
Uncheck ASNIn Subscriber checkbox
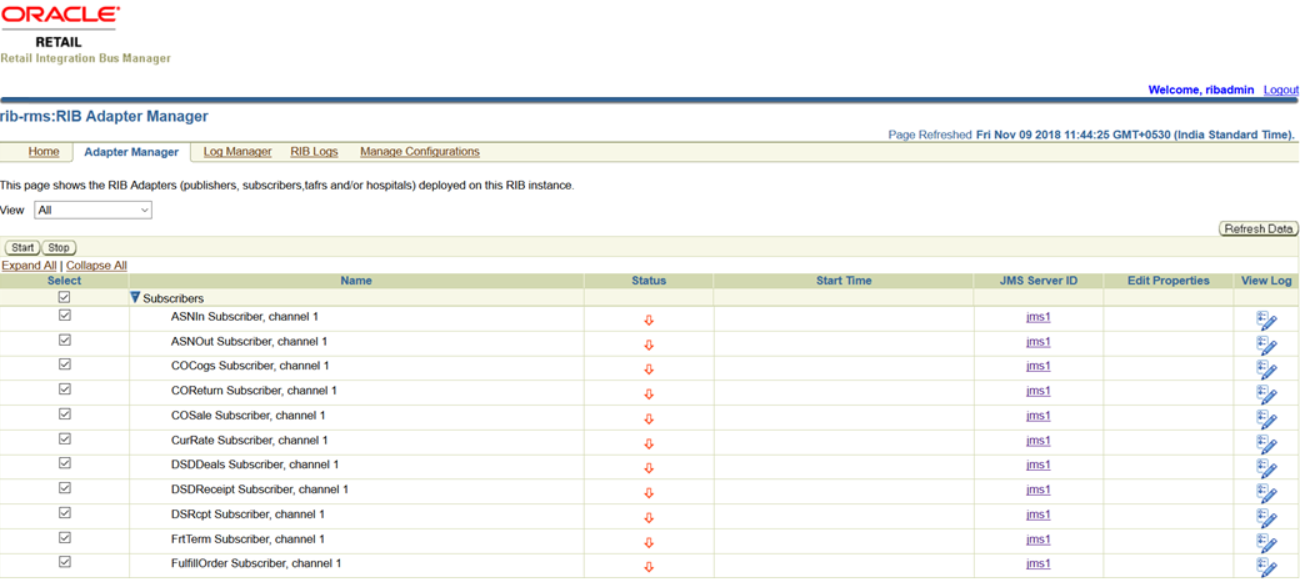coord(65,315)
